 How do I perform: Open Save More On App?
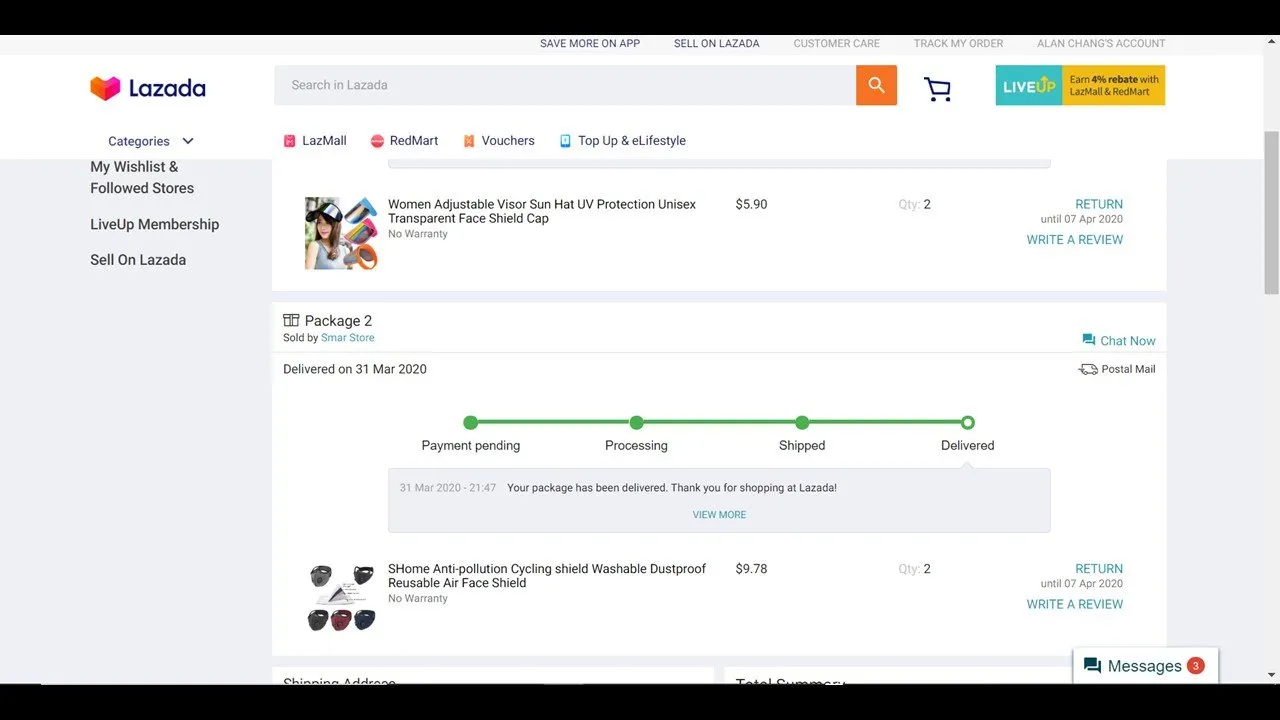[x=590, y=43]
